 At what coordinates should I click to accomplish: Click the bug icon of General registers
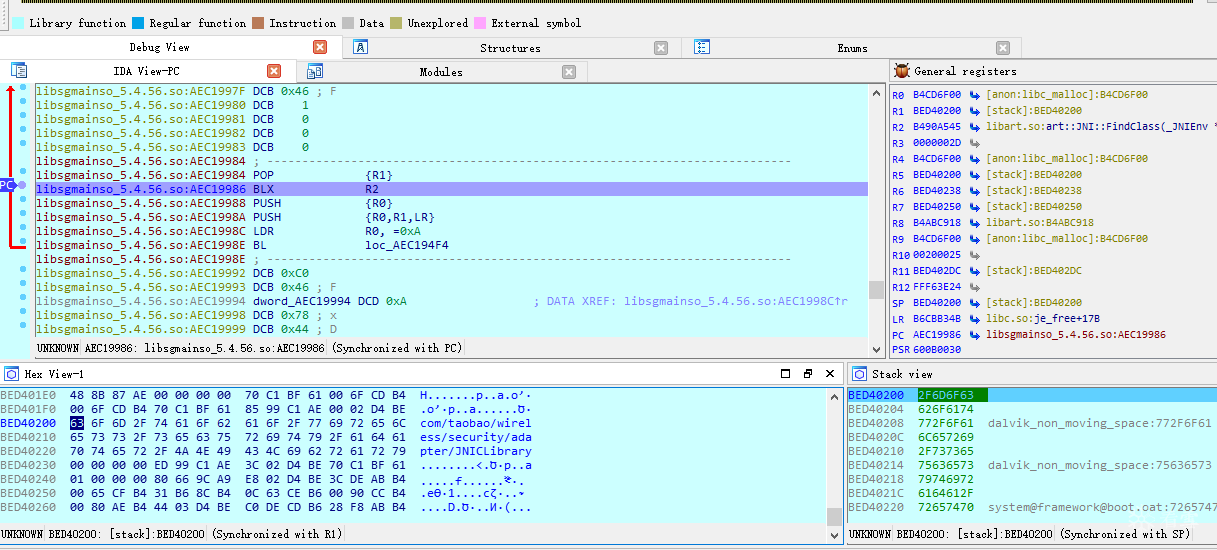902,71
